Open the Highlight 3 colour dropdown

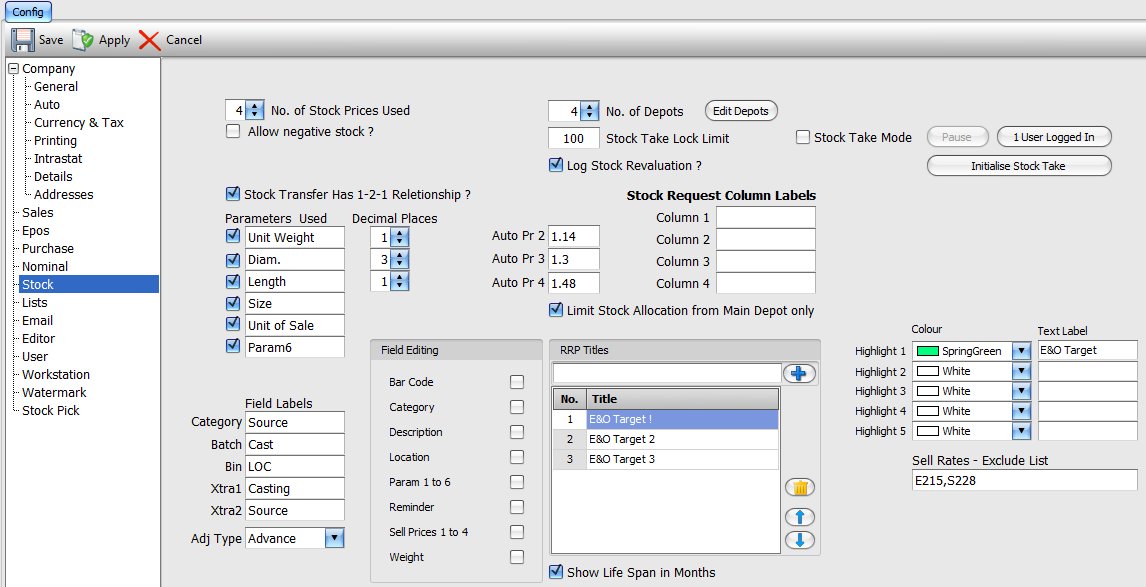tap(1023, 391)
